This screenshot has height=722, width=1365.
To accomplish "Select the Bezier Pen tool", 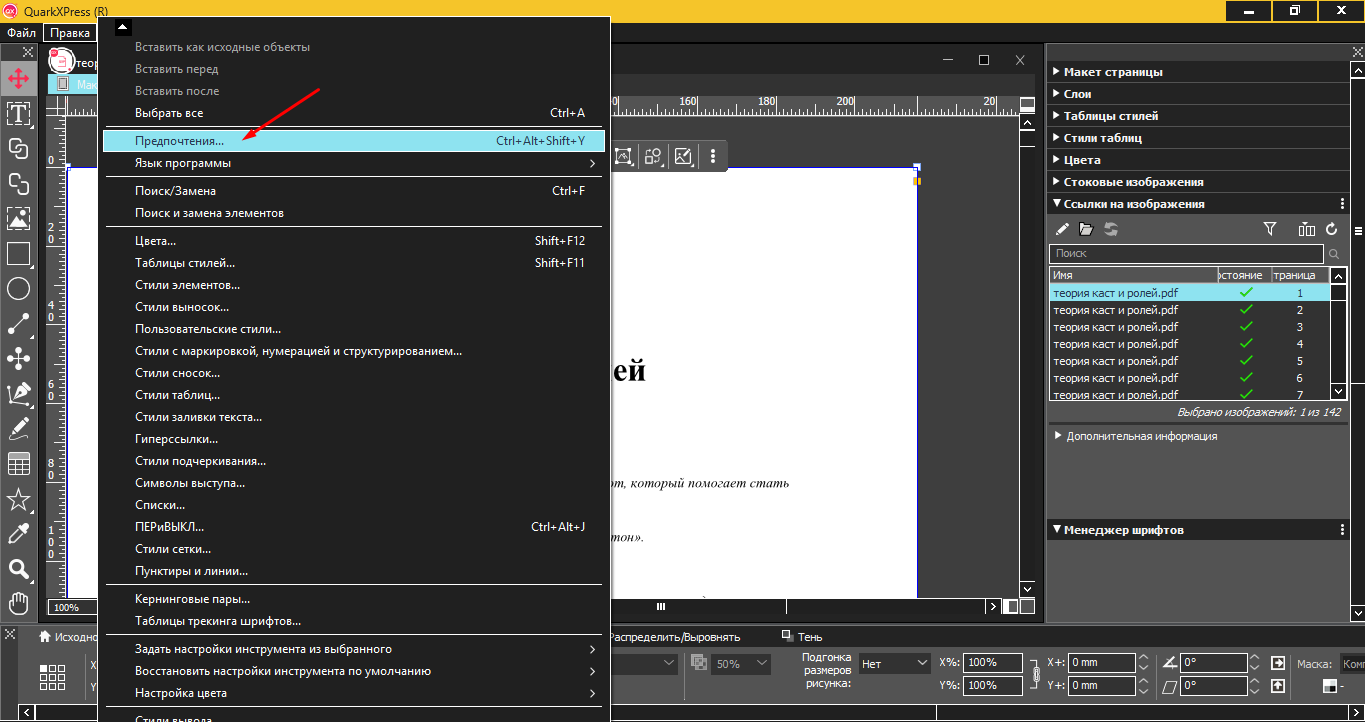I will click(x=18, y=394).
